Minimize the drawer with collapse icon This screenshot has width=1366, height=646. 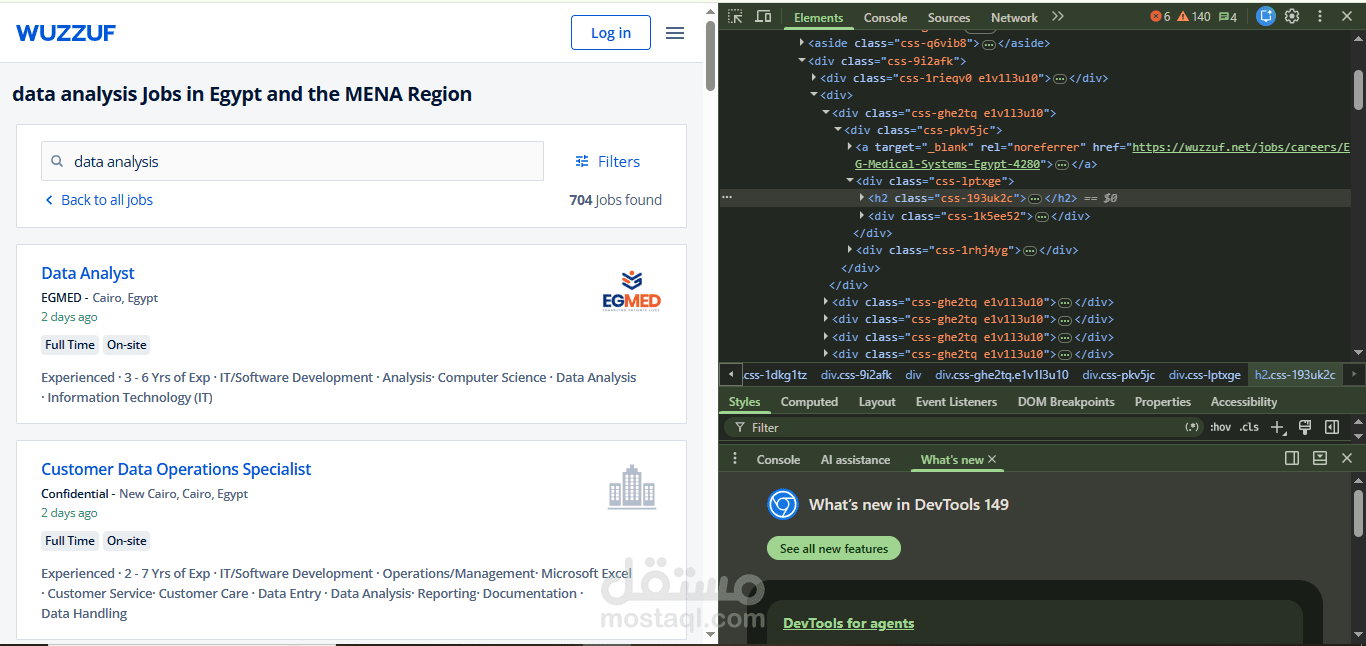click(x=1320, y=458)
